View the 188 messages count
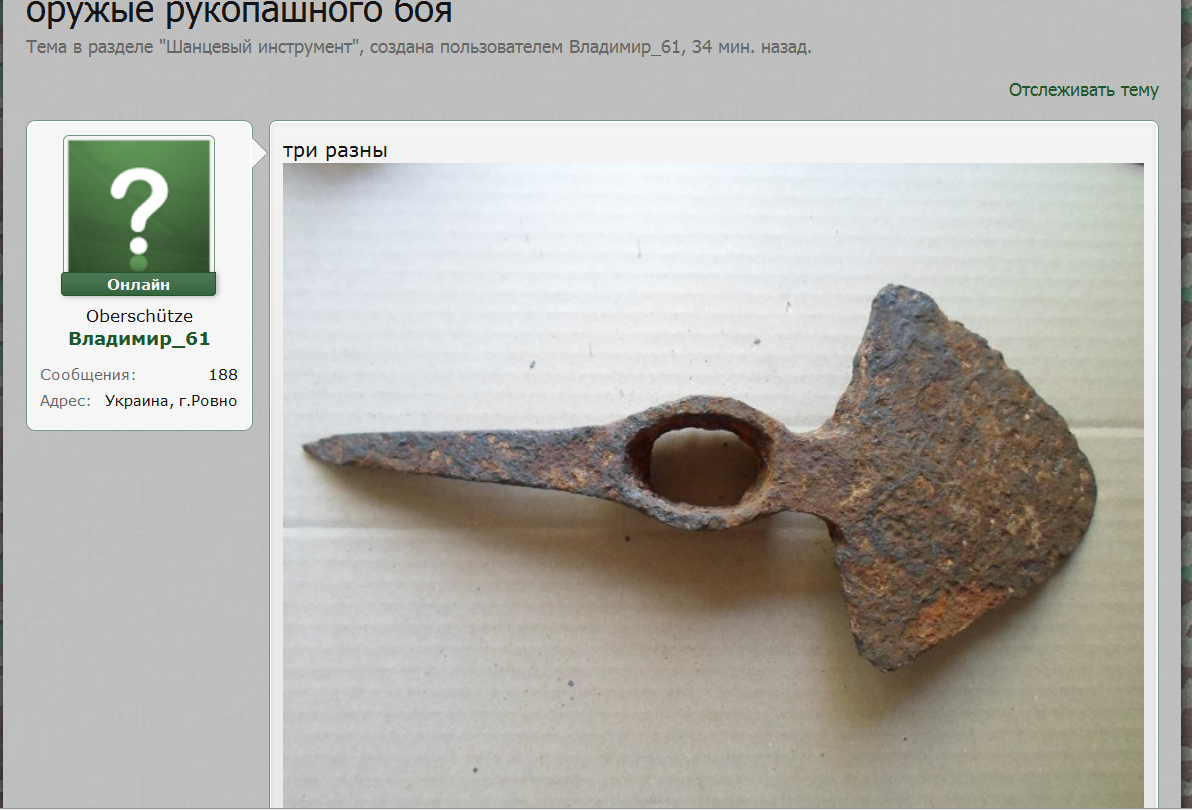Screen dimensions: 1192x810 pyautogui.click(x=224, y=375)
